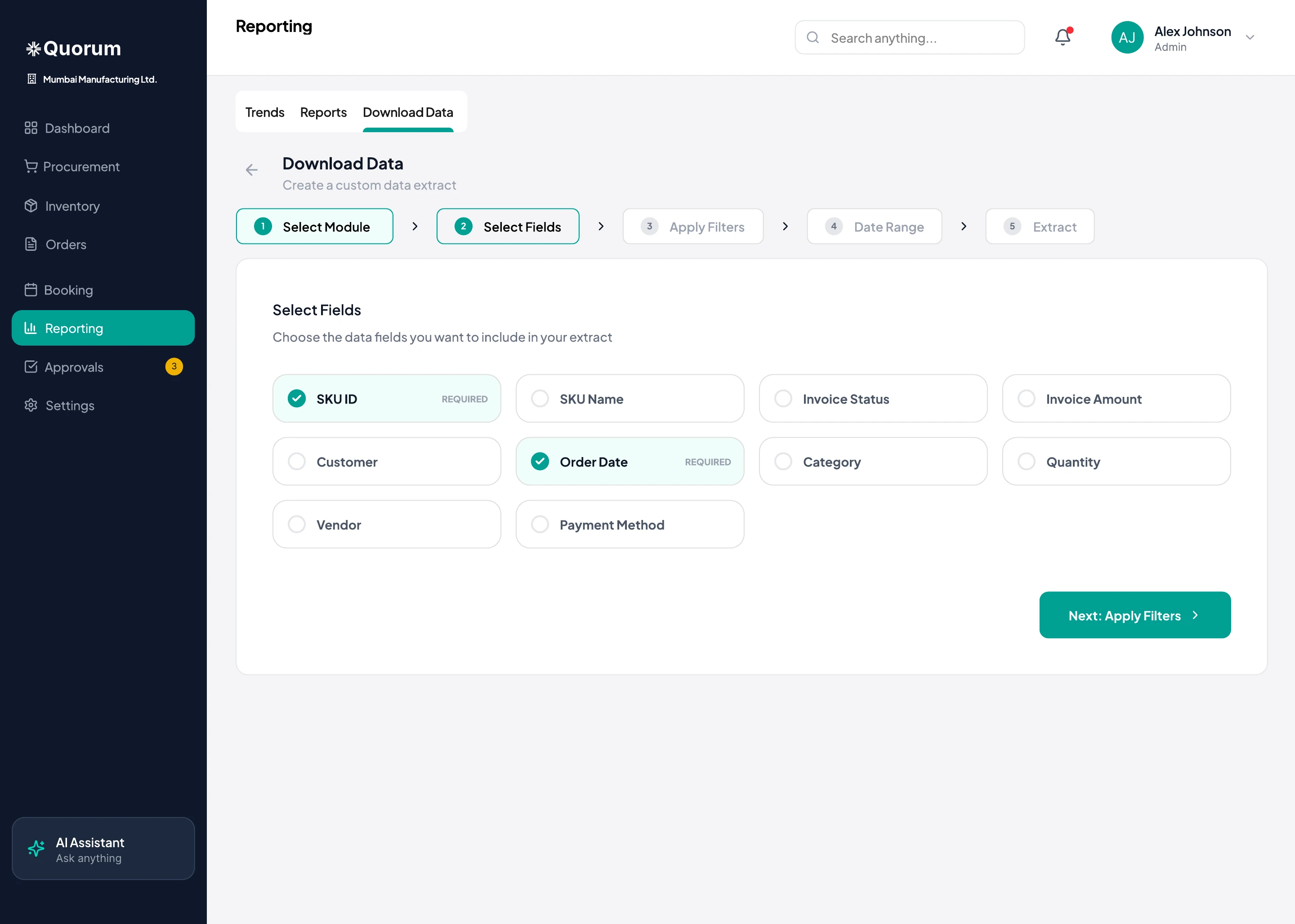Viewport: 1295px width, 924px height.
Task: Click Next: Apply Filters button
Action: pyautogui.click(x=1134, y=615)
